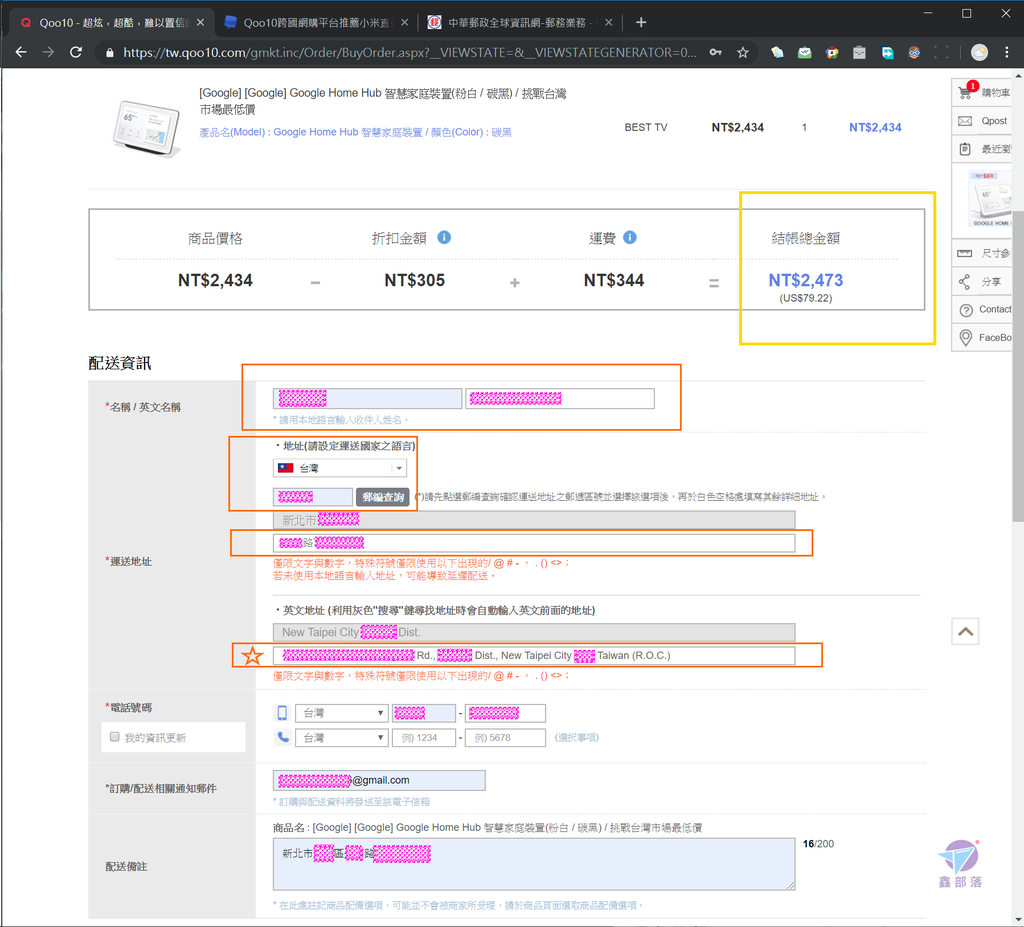Click the NT$2,473 checkout total
The width and height of the screenshot is (1024, 927).
[x=805, y=280]
